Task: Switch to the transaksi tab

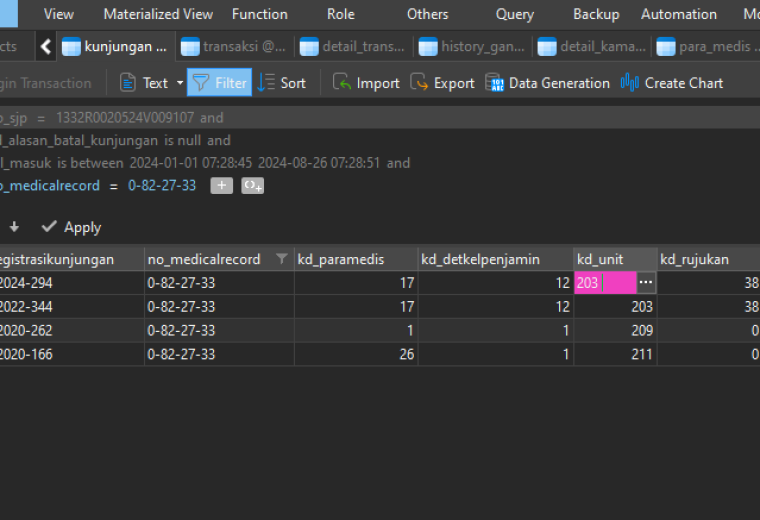Action: (x=234, y=47)
